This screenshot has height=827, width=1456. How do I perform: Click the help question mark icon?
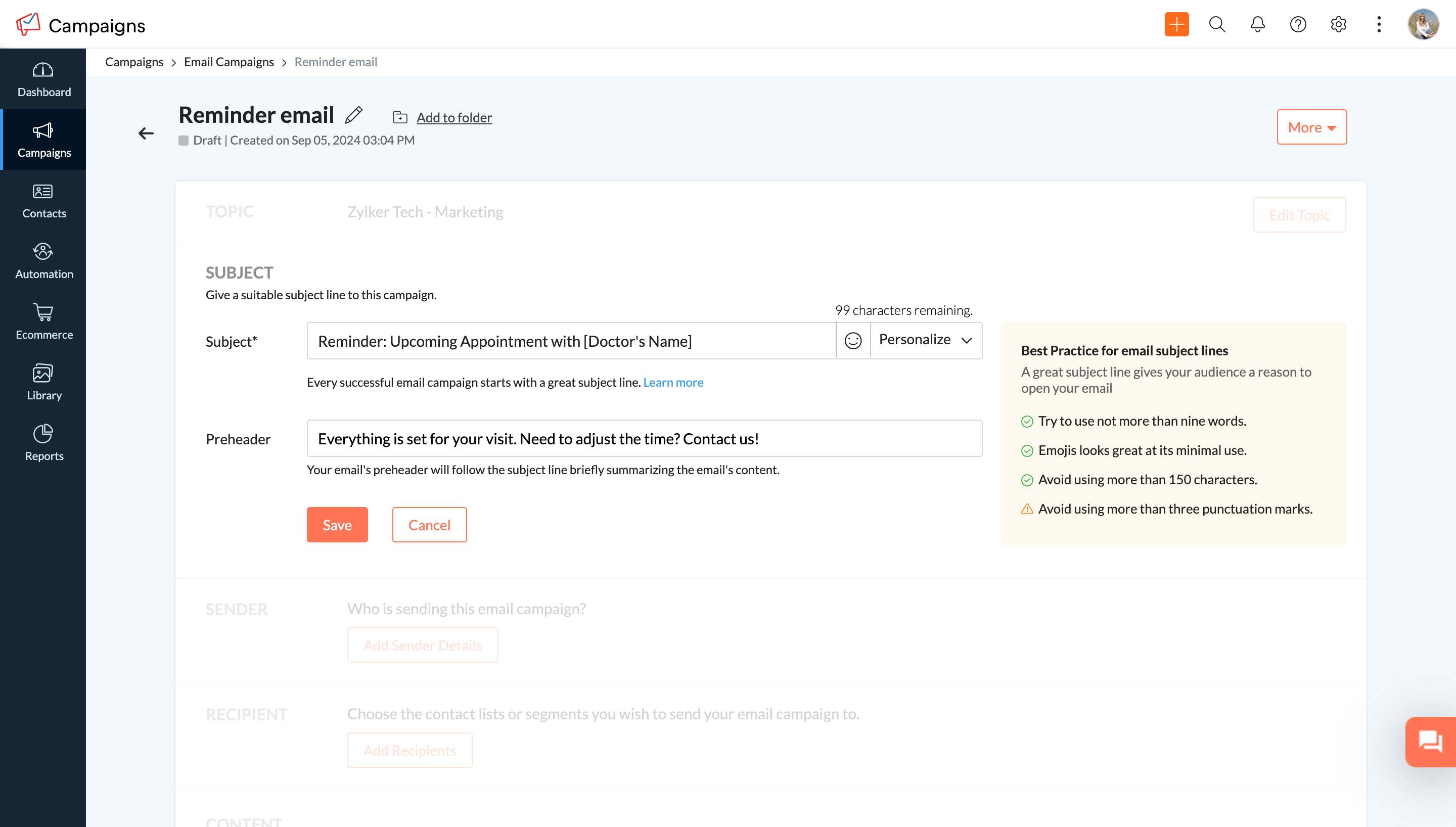click(1298, 24)
